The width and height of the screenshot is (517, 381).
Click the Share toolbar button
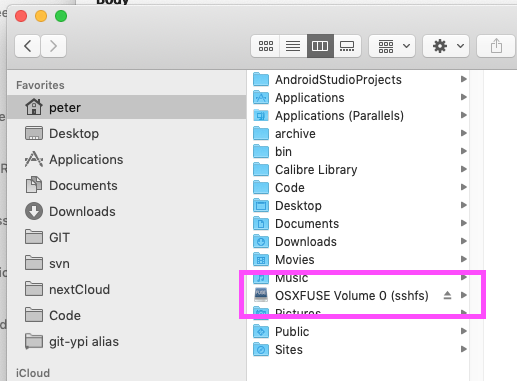496,46
